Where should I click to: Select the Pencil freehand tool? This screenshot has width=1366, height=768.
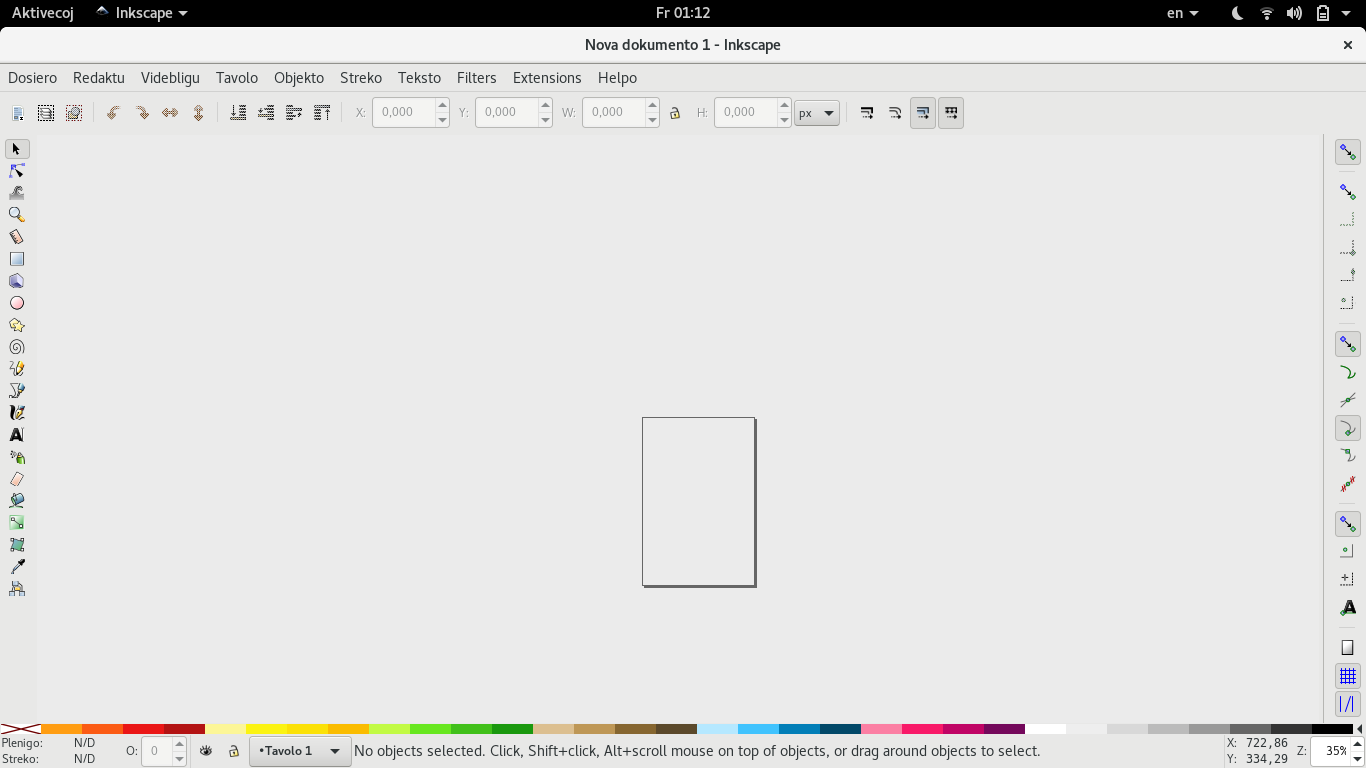tap(16, 369)
